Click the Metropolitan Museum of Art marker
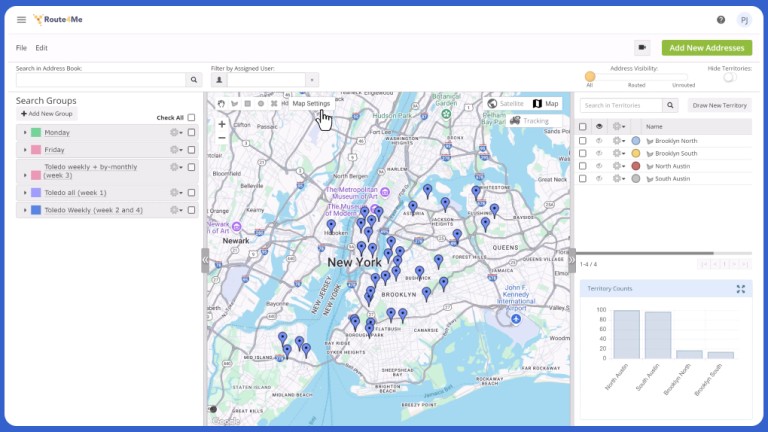 pyautogui.click(x=385, y=192)
